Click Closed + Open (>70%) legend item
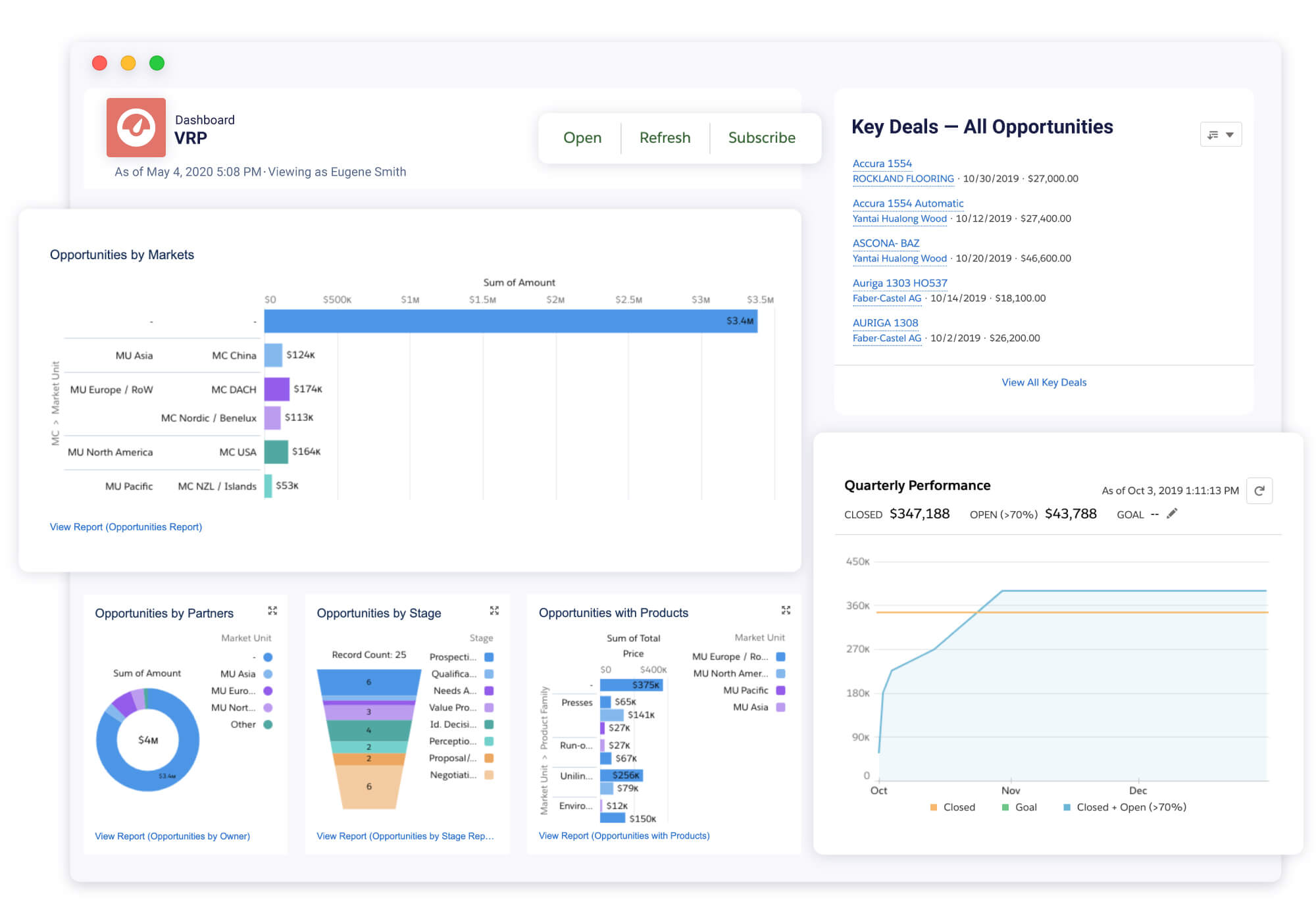The image size is (1316, 921). (1125, 807)
